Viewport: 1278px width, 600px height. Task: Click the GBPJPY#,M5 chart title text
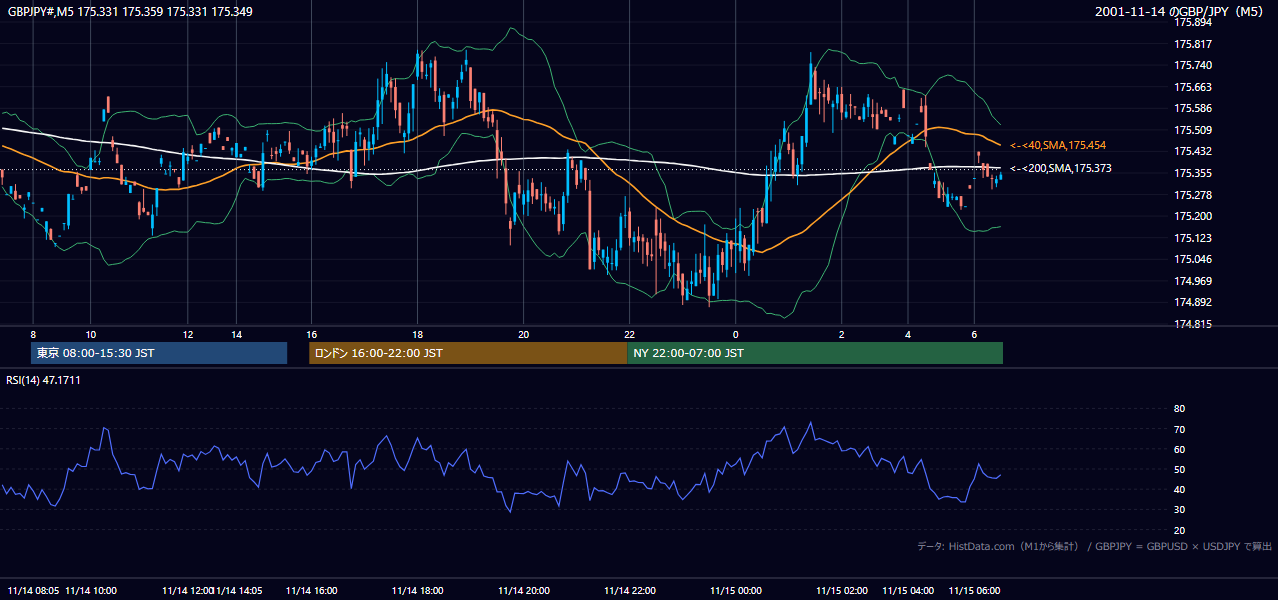point(130,12)
